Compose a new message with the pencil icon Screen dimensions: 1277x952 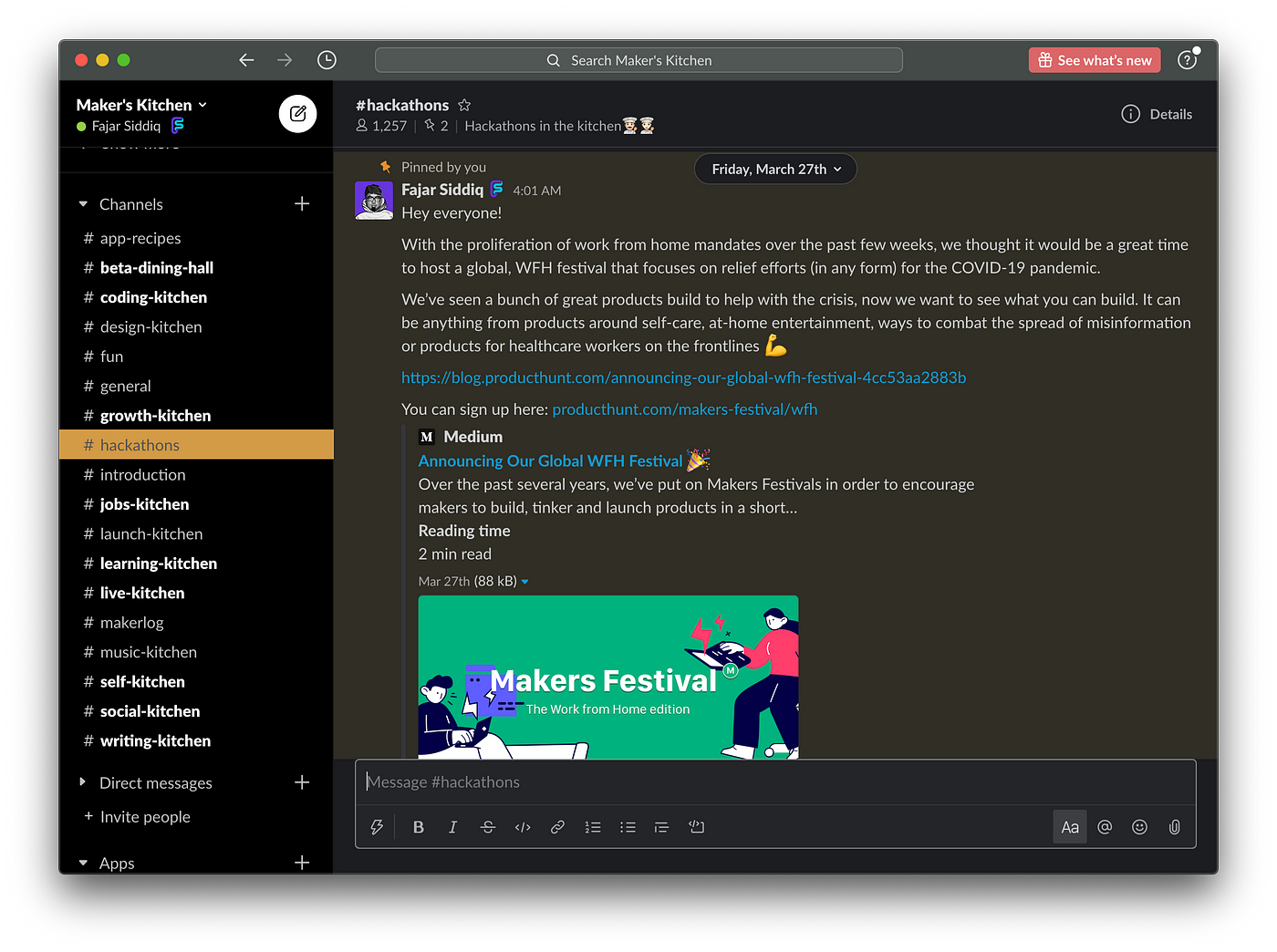click(297, 114)
